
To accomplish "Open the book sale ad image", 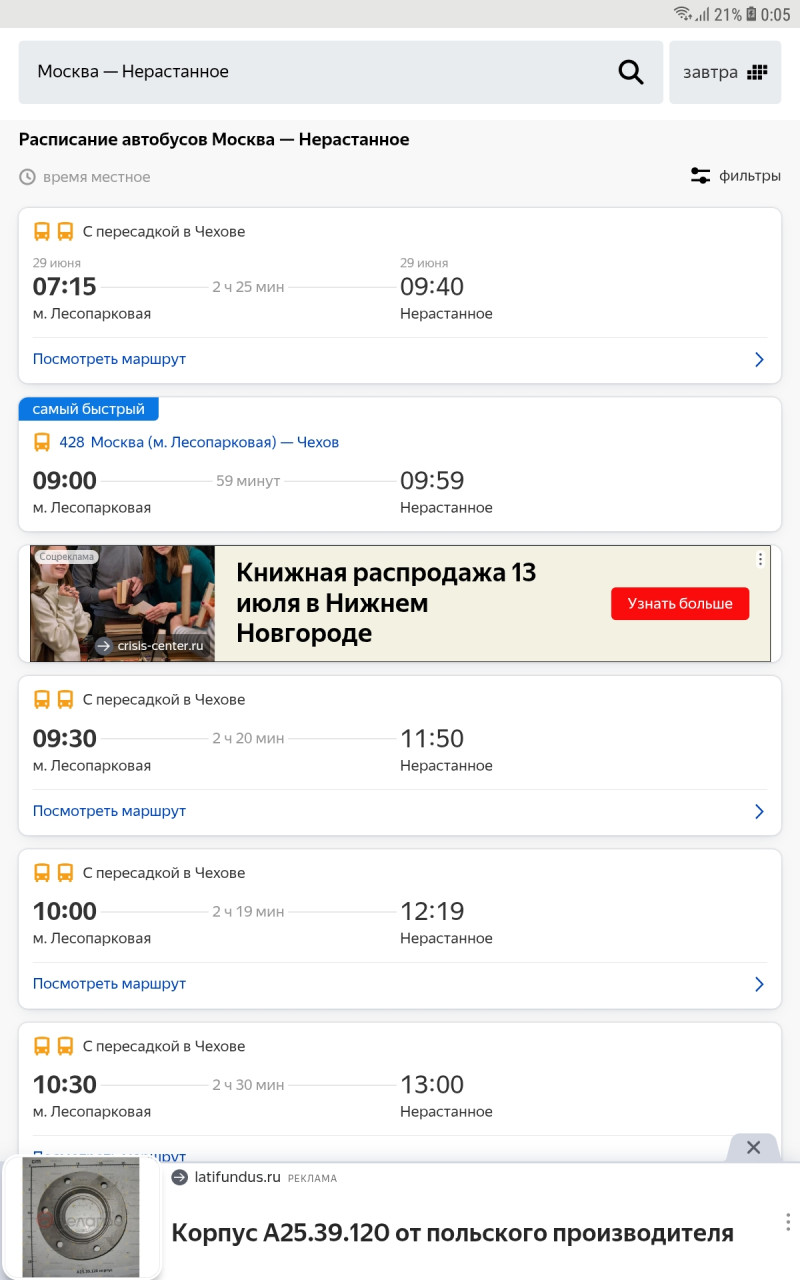I will [x=123, y=603].
